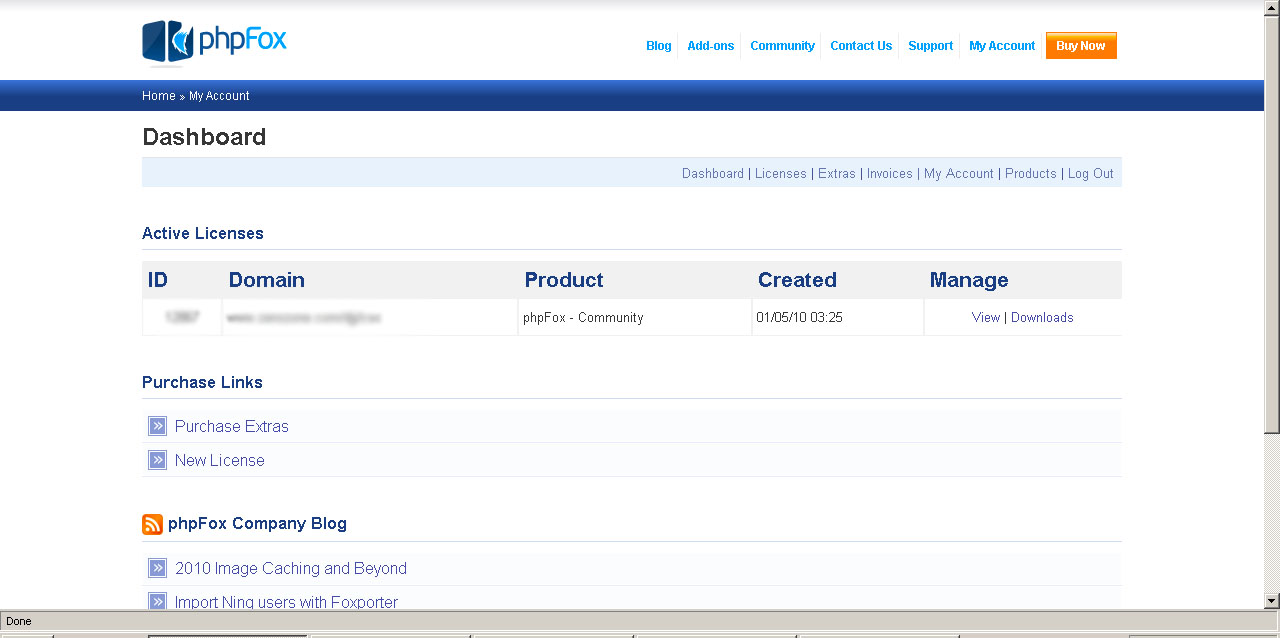Click the Domain column header
The image size is (1280, 638).
coord(267,280)
